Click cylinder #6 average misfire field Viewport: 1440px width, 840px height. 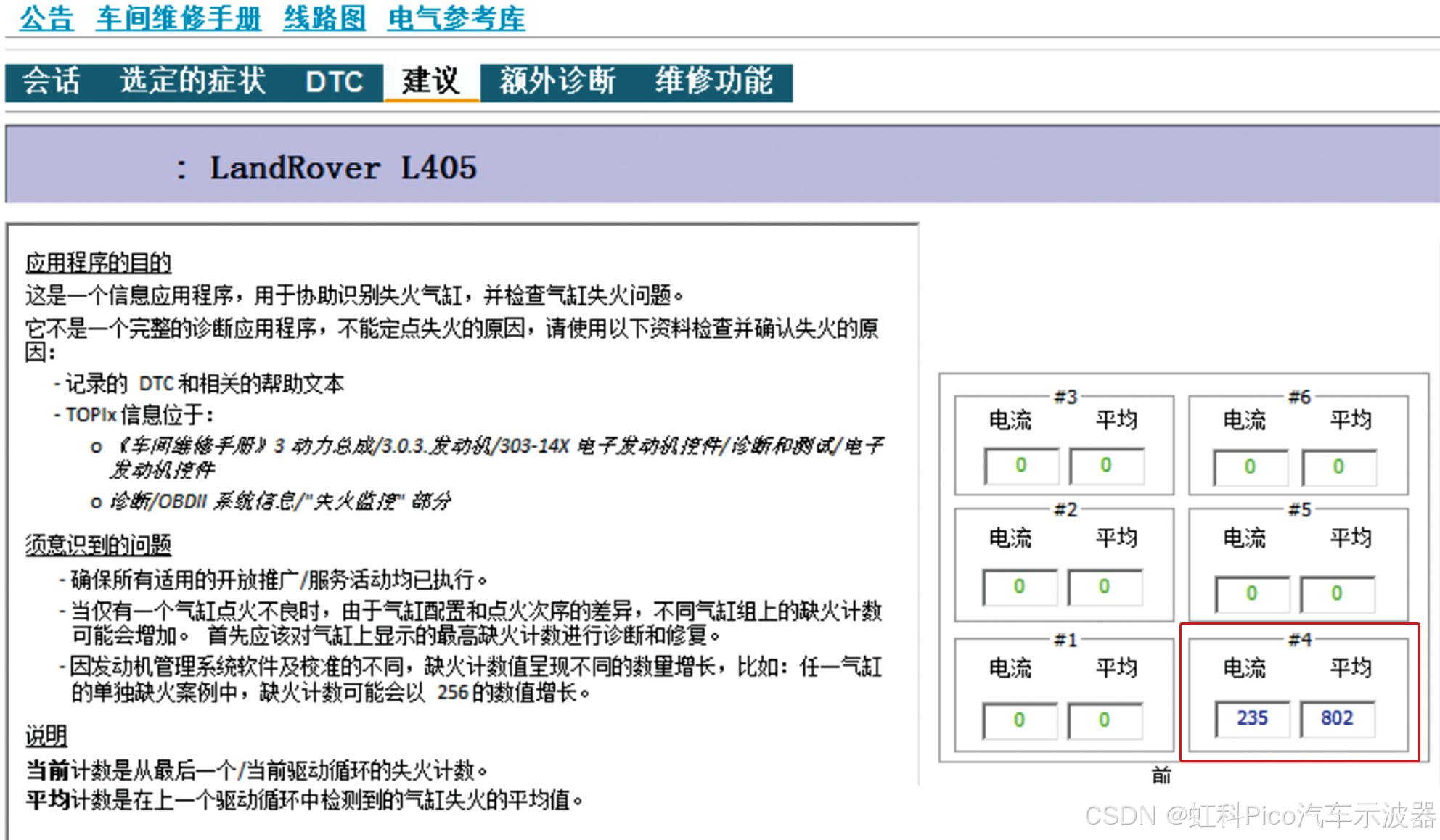coord(1338,467)
